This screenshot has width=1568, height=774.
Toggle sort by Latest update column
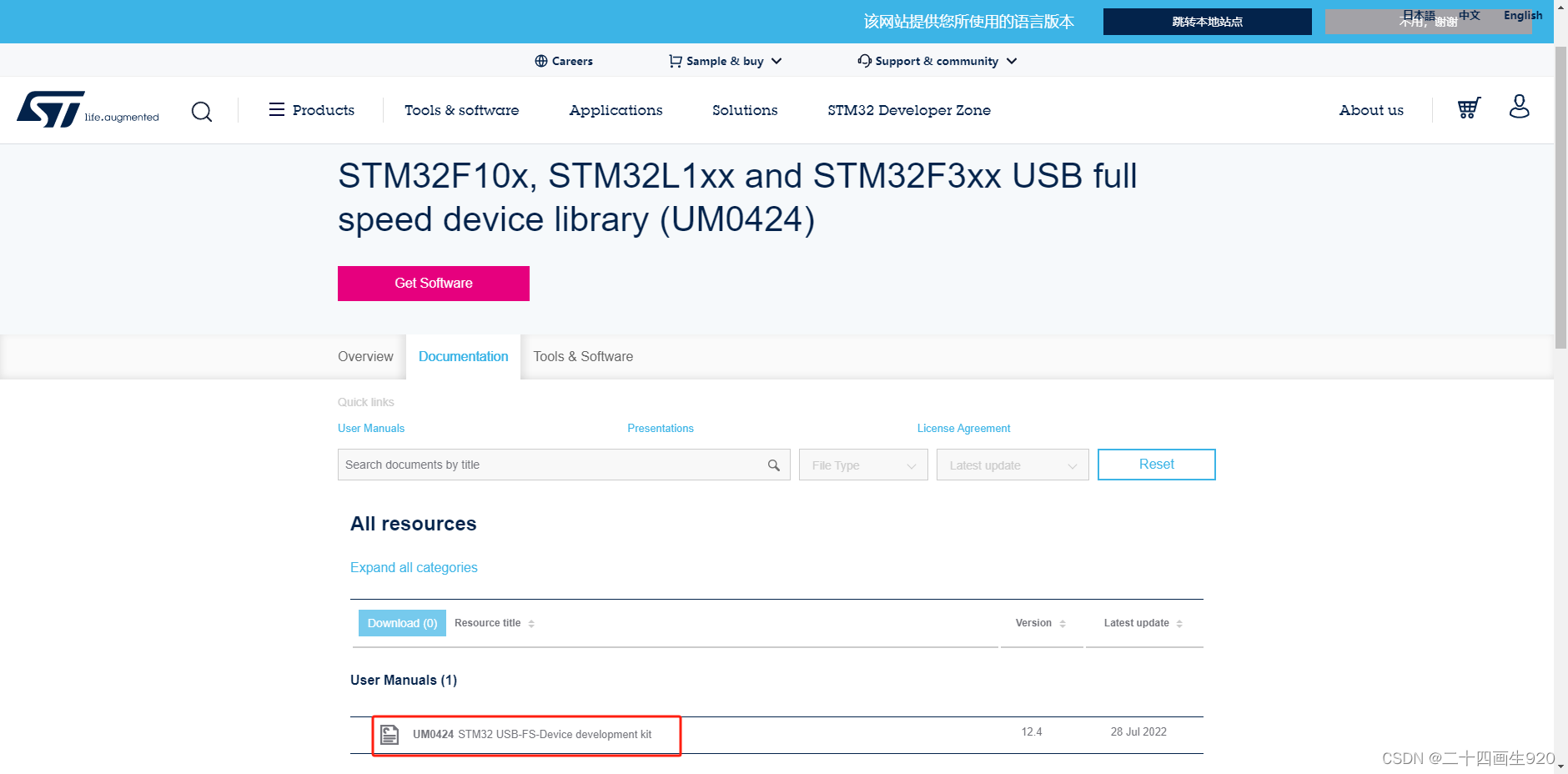[x=1179, y=623]
